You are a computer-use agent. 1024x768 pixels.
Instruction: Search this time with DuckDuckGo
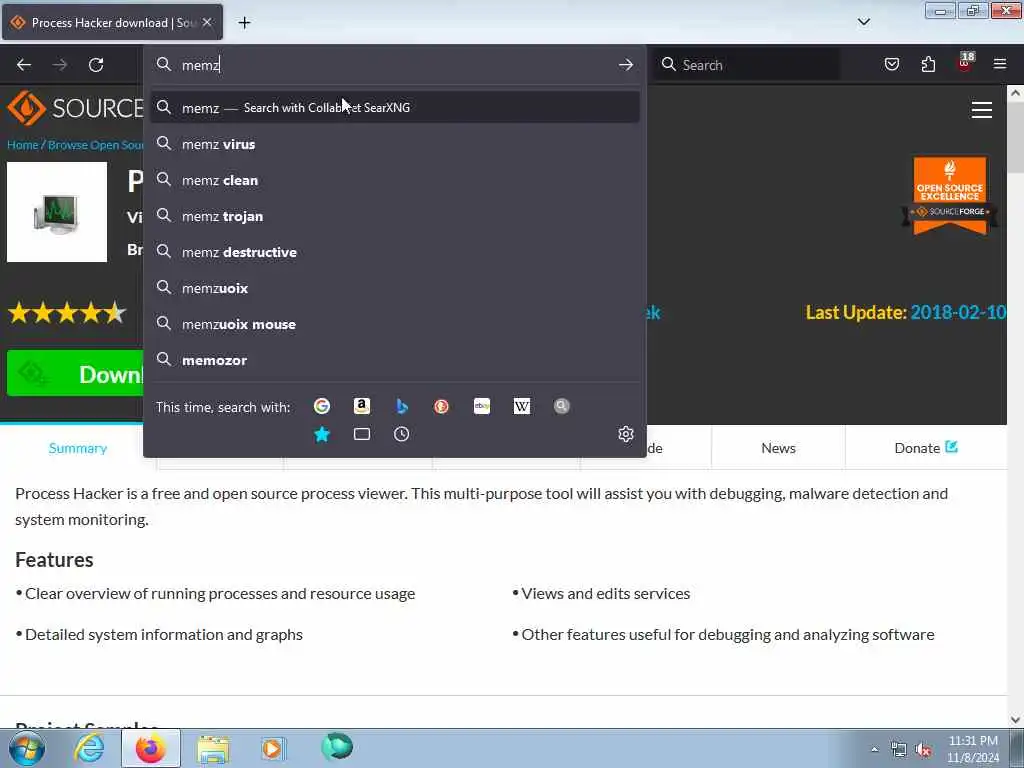click(441, 406)
